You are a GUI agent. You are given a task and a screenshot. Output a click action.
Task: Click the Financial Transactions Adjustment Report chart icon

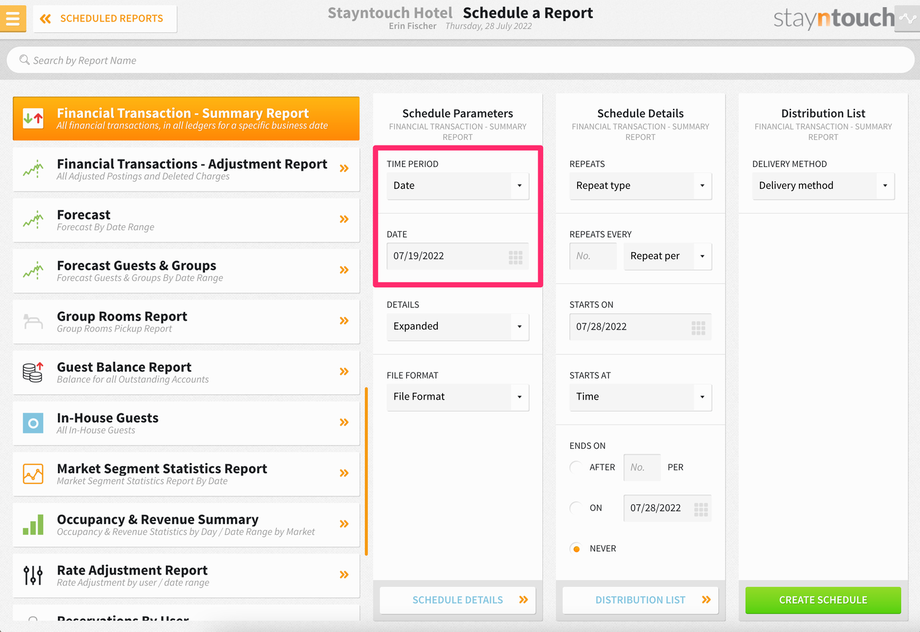33,169
